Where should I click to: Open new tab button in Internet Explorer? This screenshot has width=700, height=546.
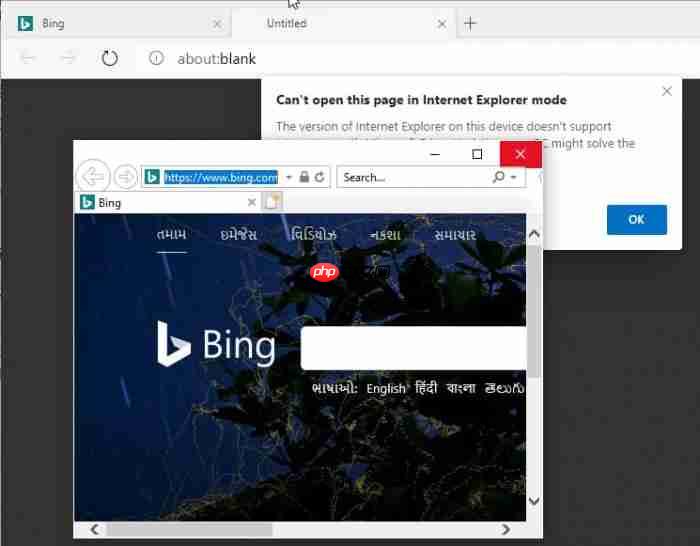(272, 202)
